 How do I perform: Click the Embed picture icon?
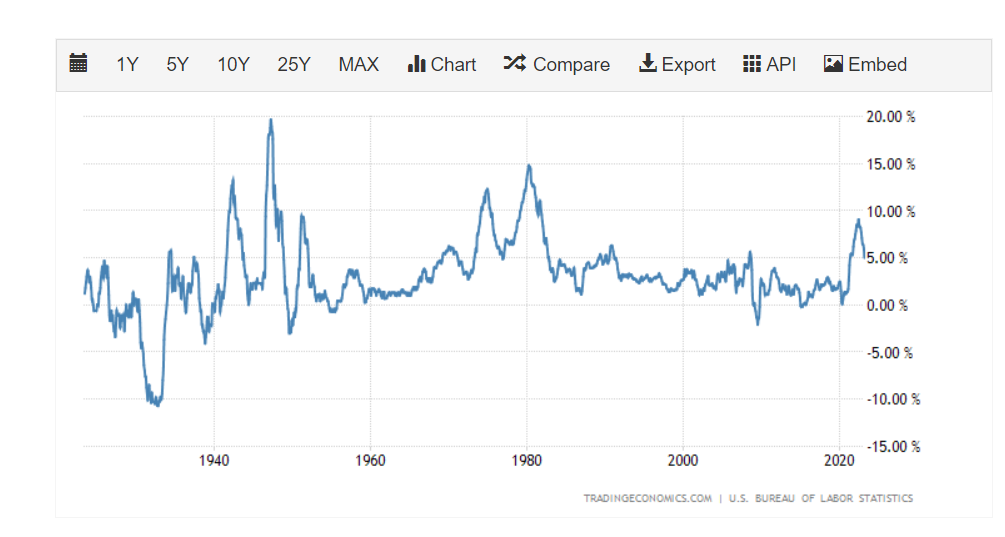833,63
